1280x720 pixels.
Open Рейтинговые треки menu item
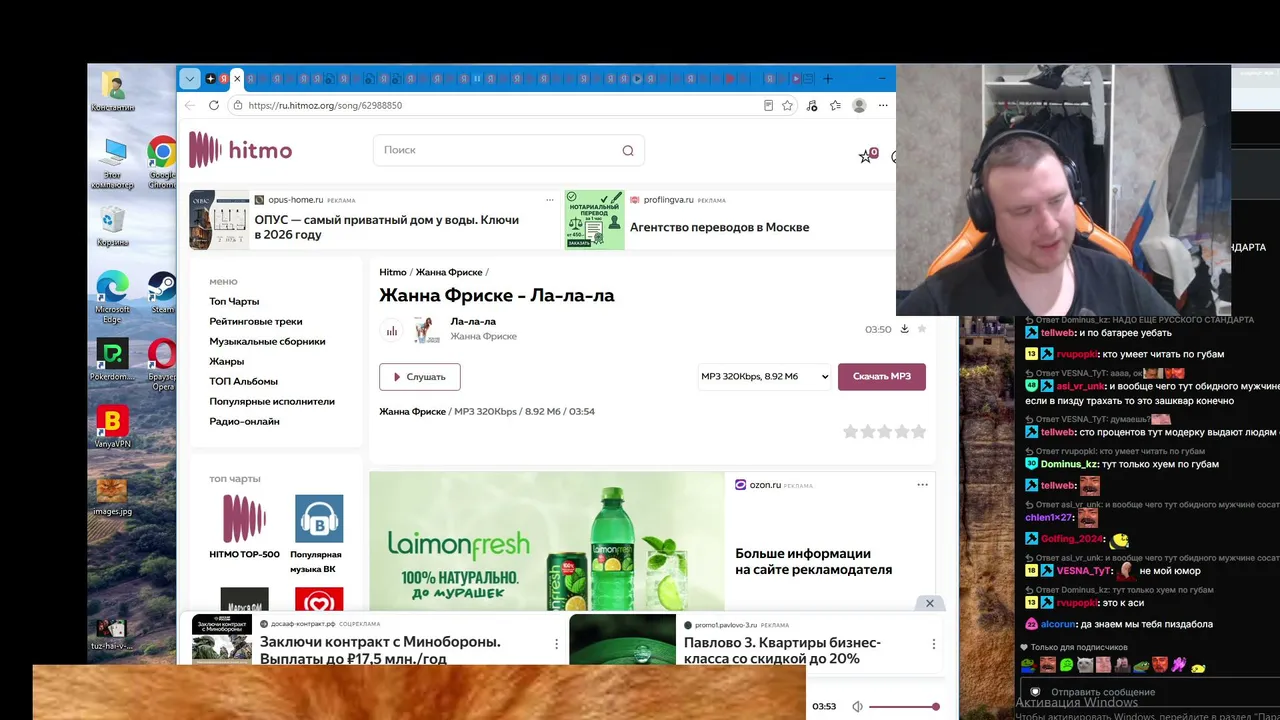coord(256,321)
